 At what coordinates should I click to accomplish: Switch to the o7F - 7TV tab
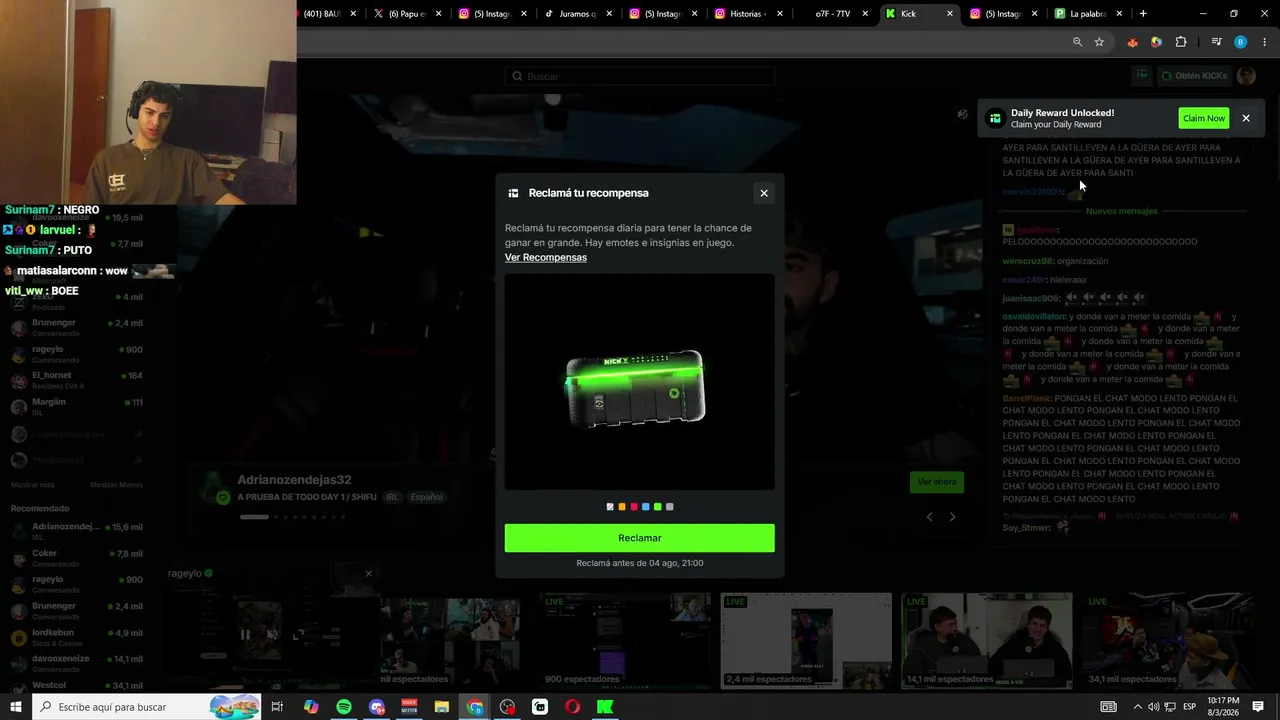click(832, 14)
